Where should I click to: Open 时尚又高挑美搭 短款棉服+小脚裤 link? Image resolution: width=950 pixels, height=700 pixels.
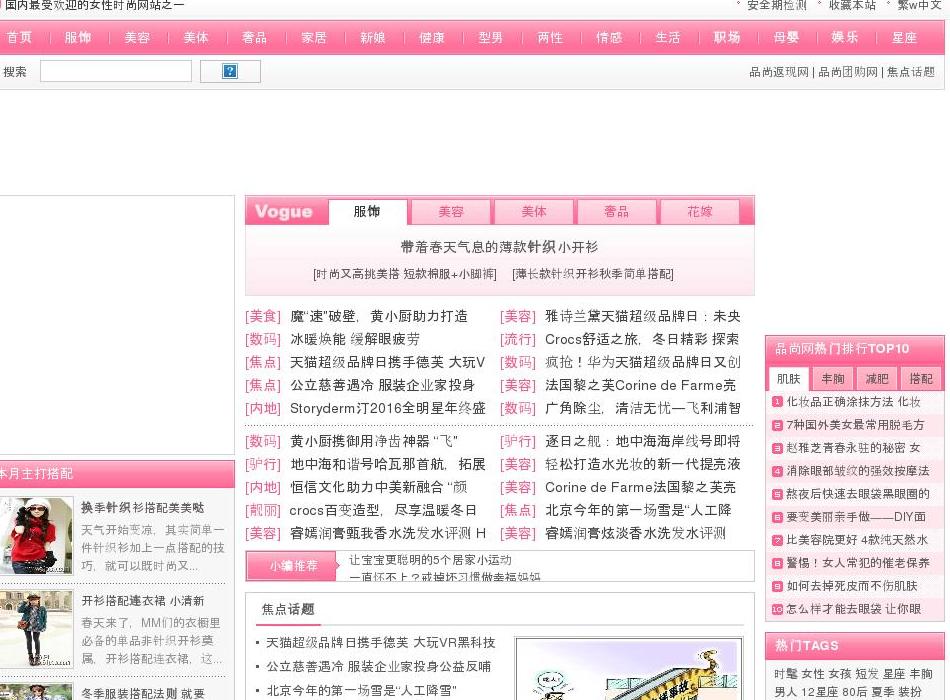[x=405, y=274]
